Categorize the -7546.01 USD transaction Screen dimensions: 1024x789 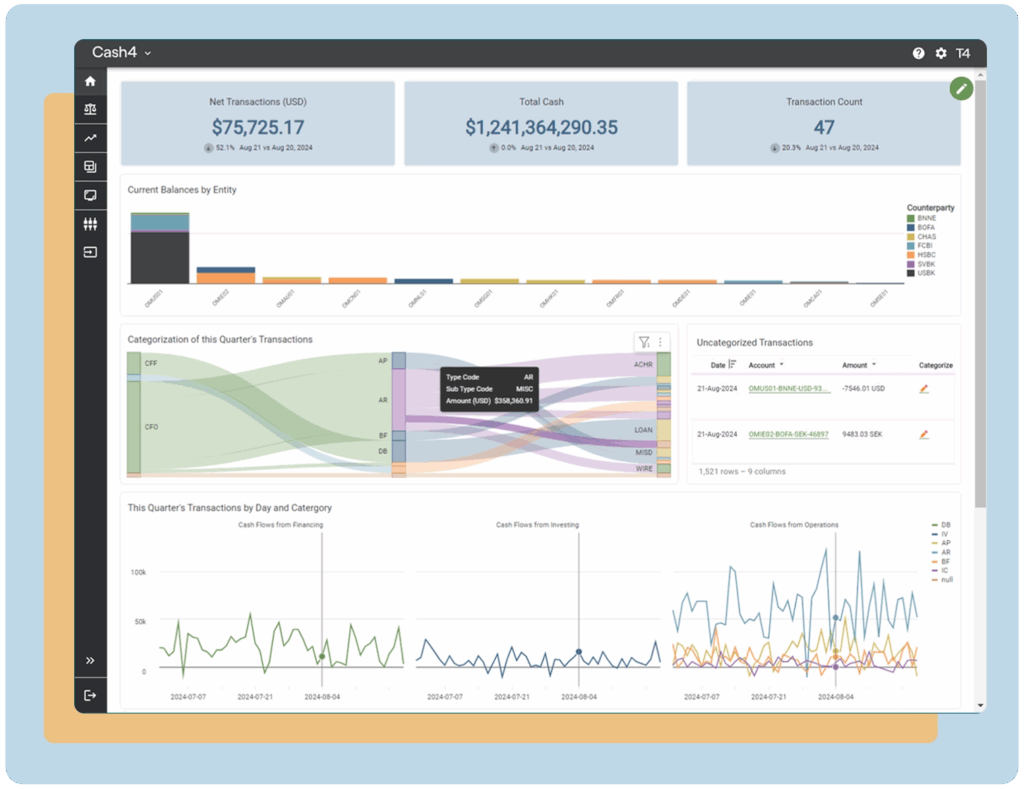click(x=923, y=389)
